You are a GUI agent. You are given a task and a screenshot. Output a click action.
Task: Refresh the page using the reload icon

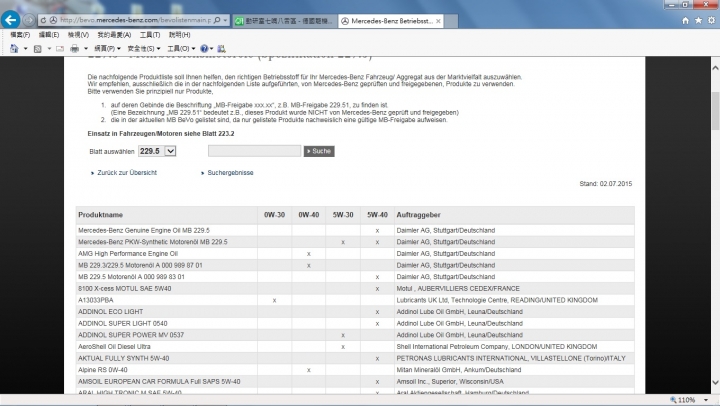(x=43, y=20)
